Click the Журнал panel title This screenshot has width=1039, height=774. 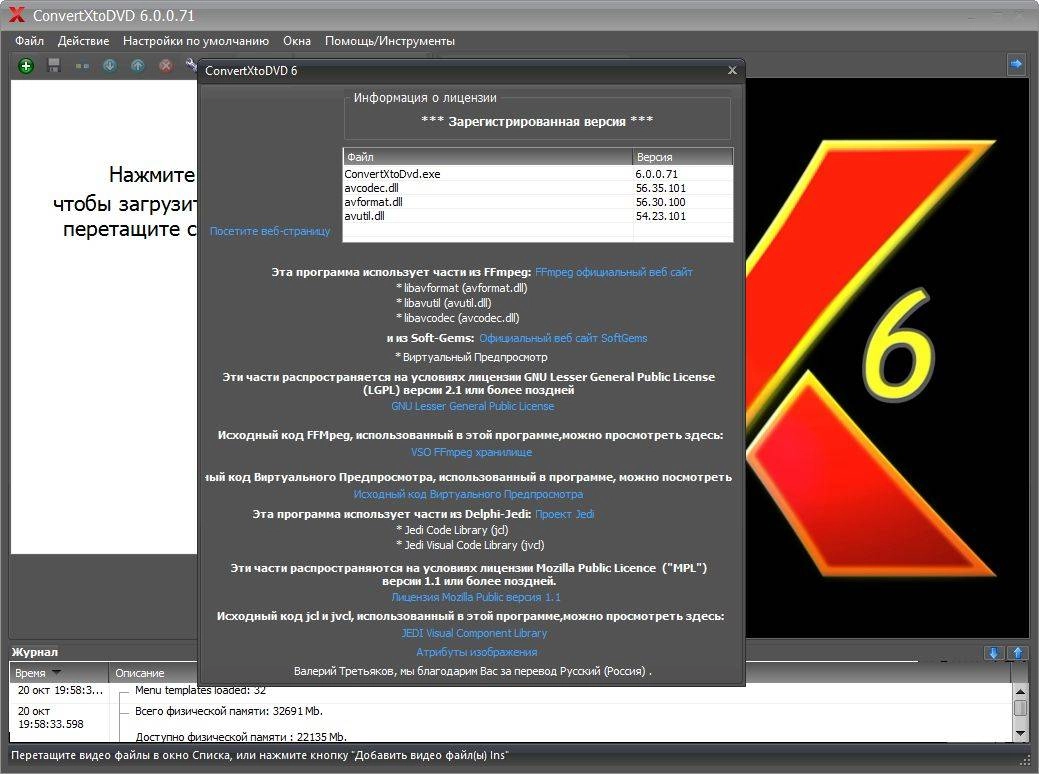pyautogui.click(x=35, y=652)
